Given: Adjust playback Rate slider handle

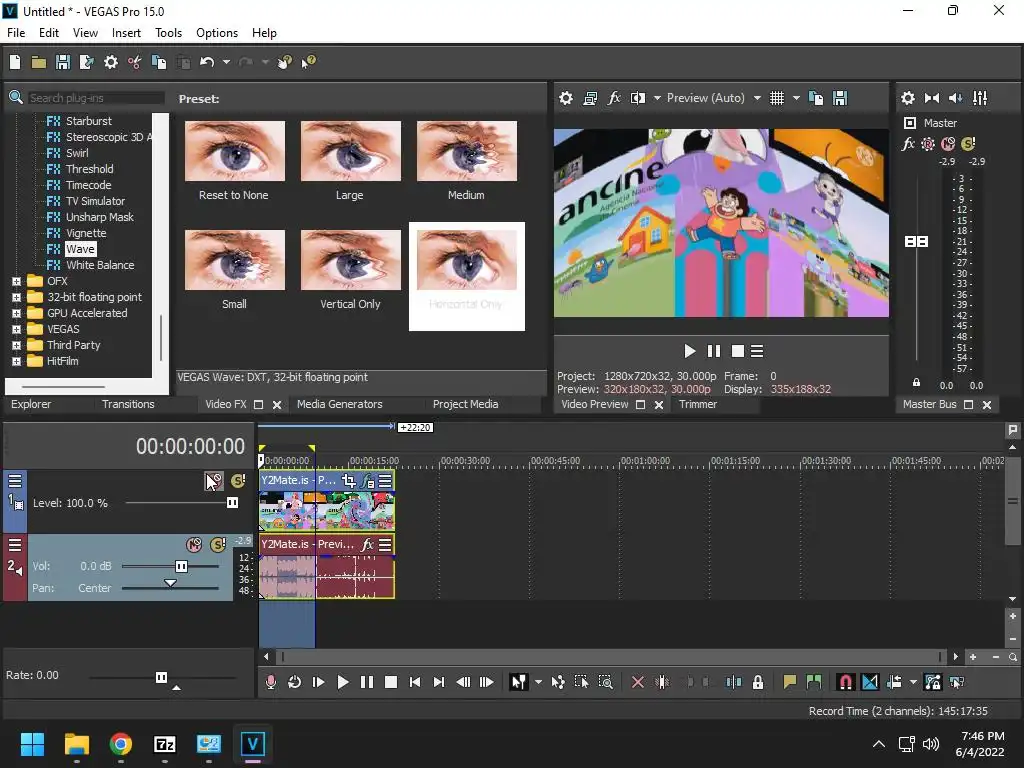Looking at the screenshot, I should click(x=161, y=677).
